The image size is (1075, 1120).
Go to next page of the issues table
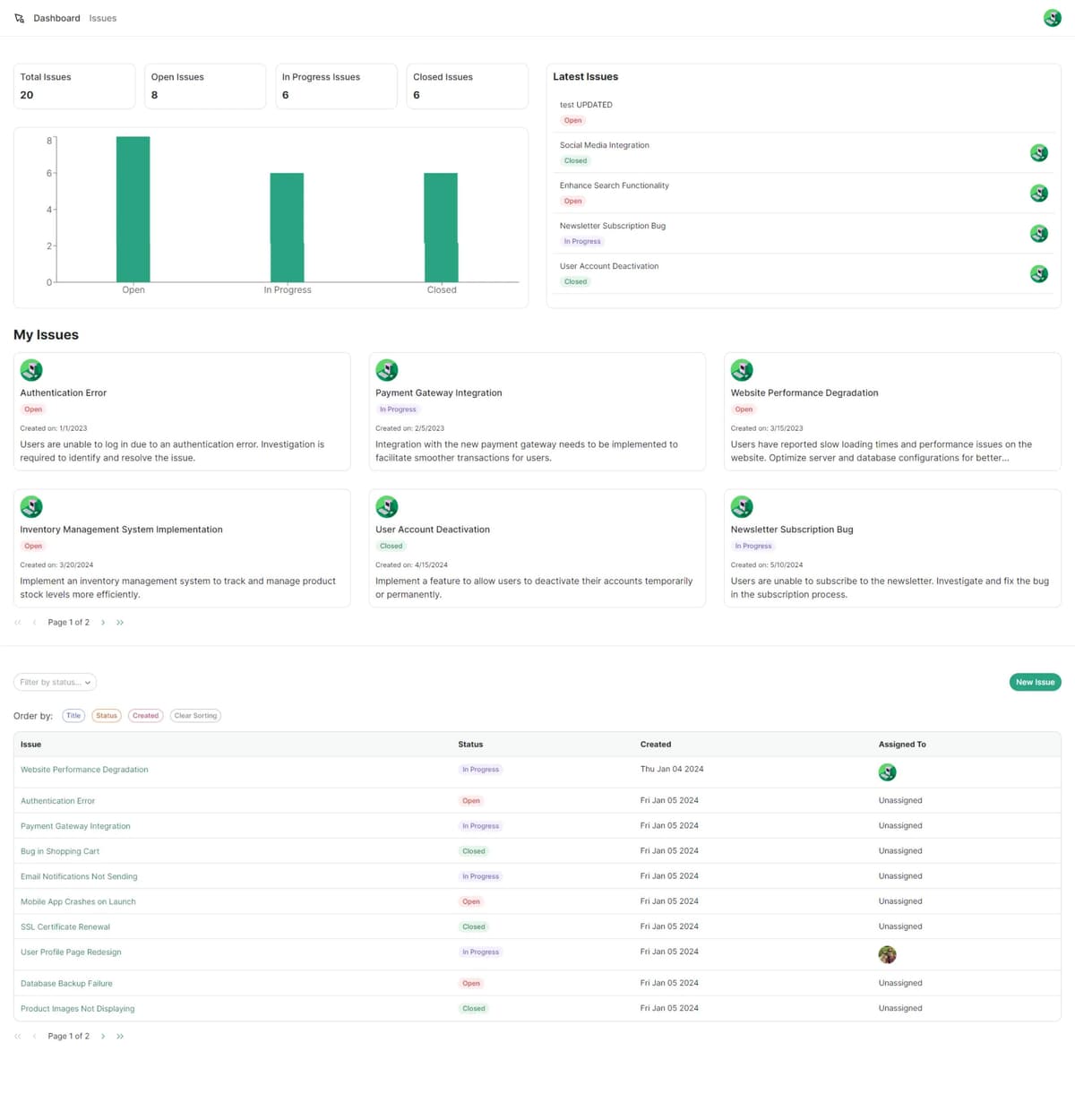click(x=103, y=1036)
